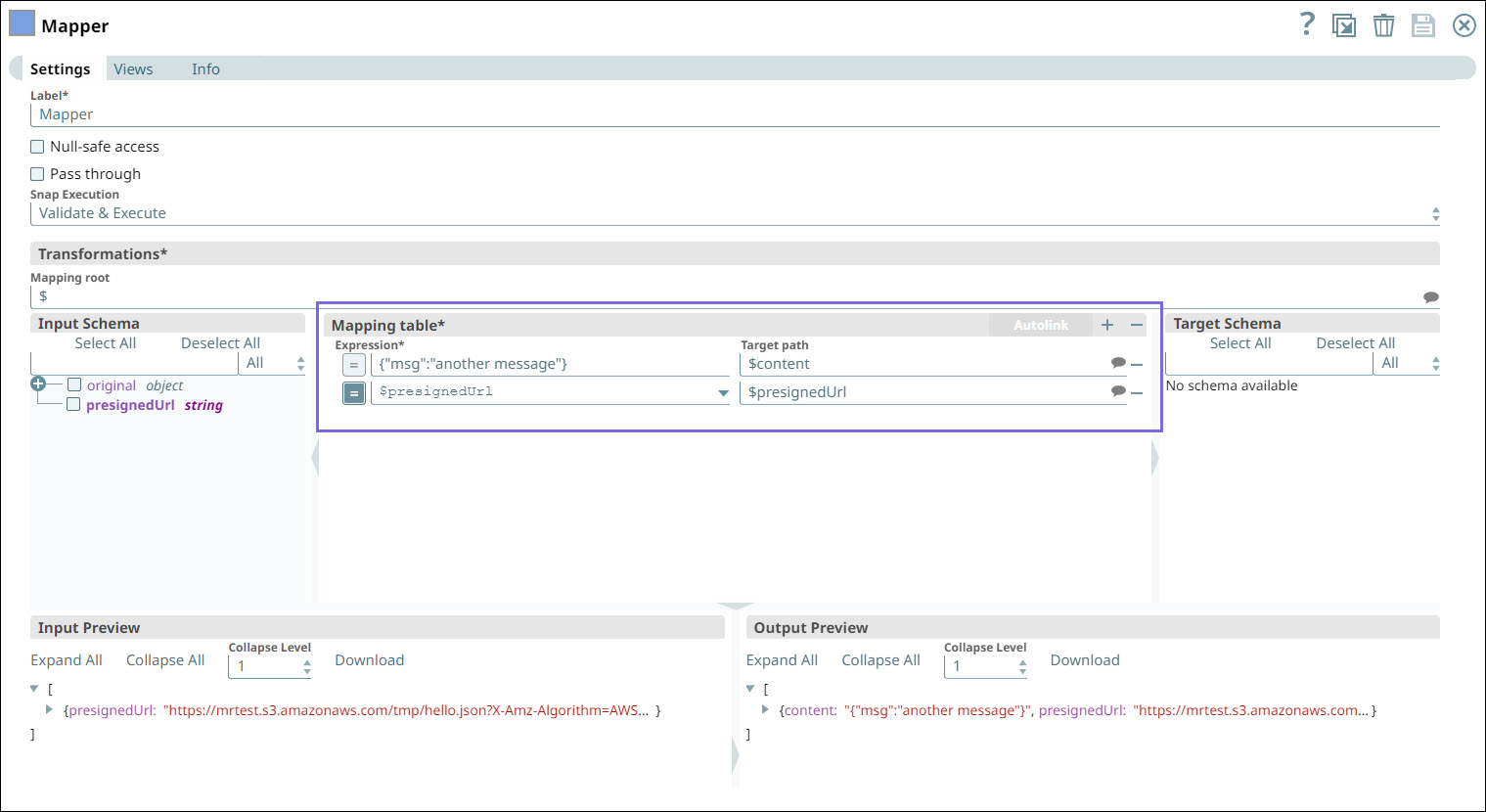The width and height of the screenshot is (1486, 812).
Task: Open the help question mark icon
Action: click(1307, 24)
